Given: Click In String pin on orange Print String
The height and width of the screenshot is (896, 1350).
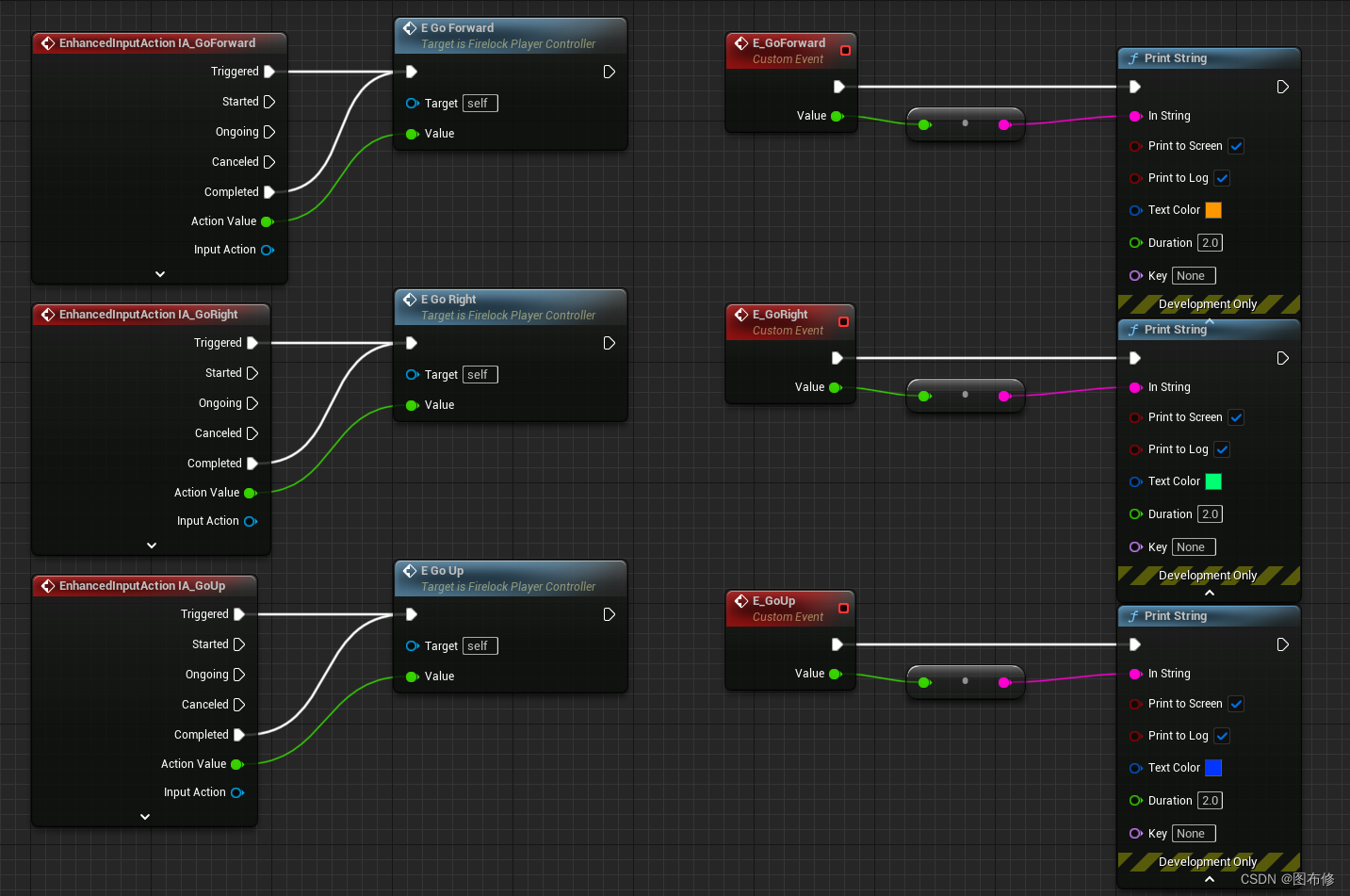Looking at the screenshot, I should click(x=1136, y=116).
